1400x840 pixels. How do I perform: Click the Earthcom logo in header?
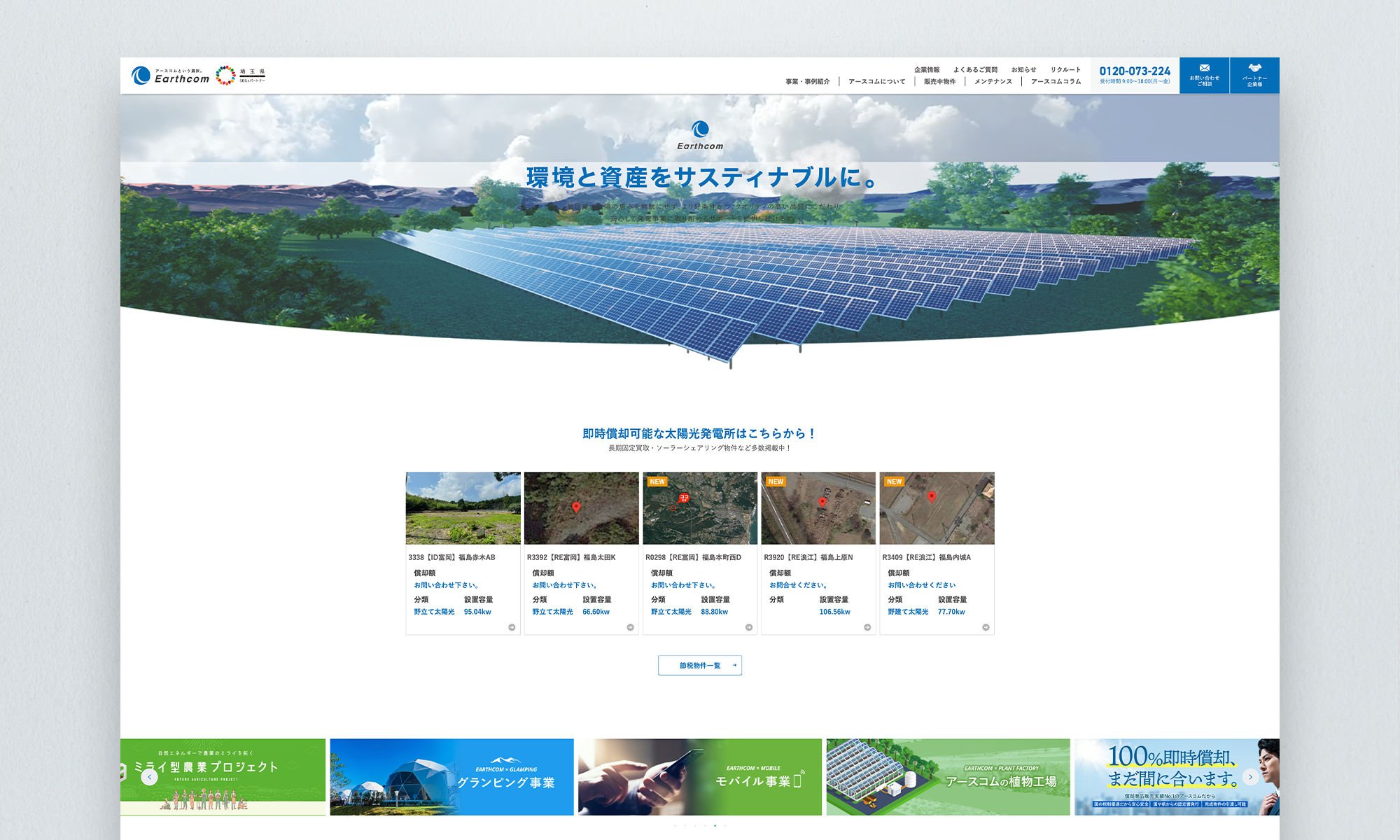pos(171,76)
